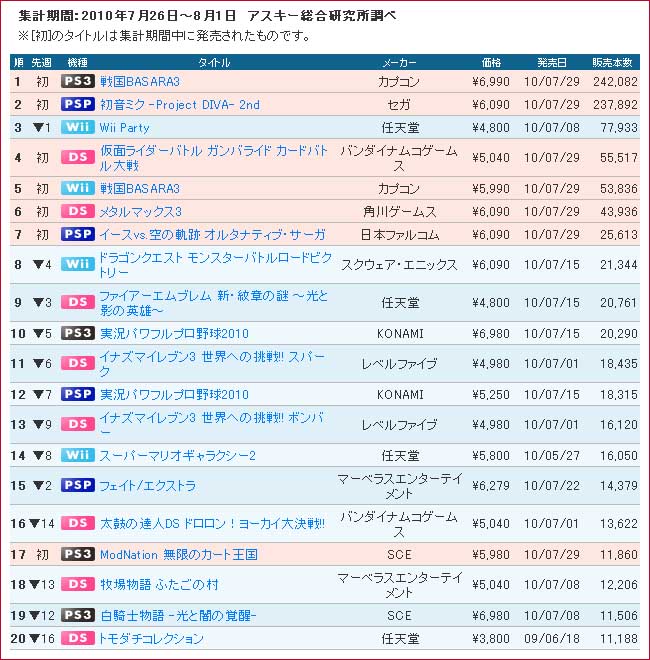Click release date 09/06/18

[x=551, y=639]
